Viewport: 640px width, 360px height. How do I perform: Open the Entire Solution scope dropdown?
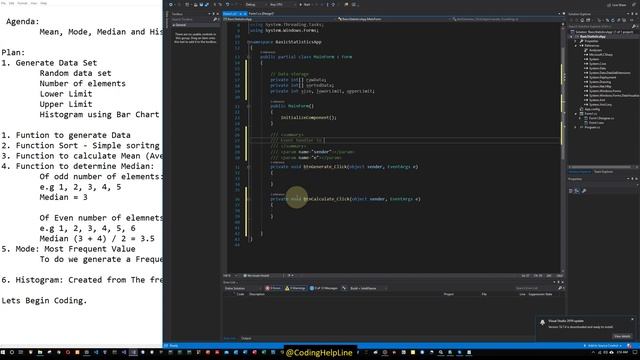click(x=242, y=288)
